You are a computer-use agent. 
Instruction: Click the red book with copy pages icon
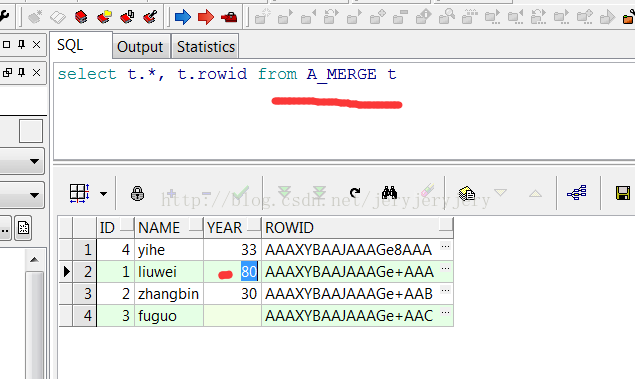[127, 17]
